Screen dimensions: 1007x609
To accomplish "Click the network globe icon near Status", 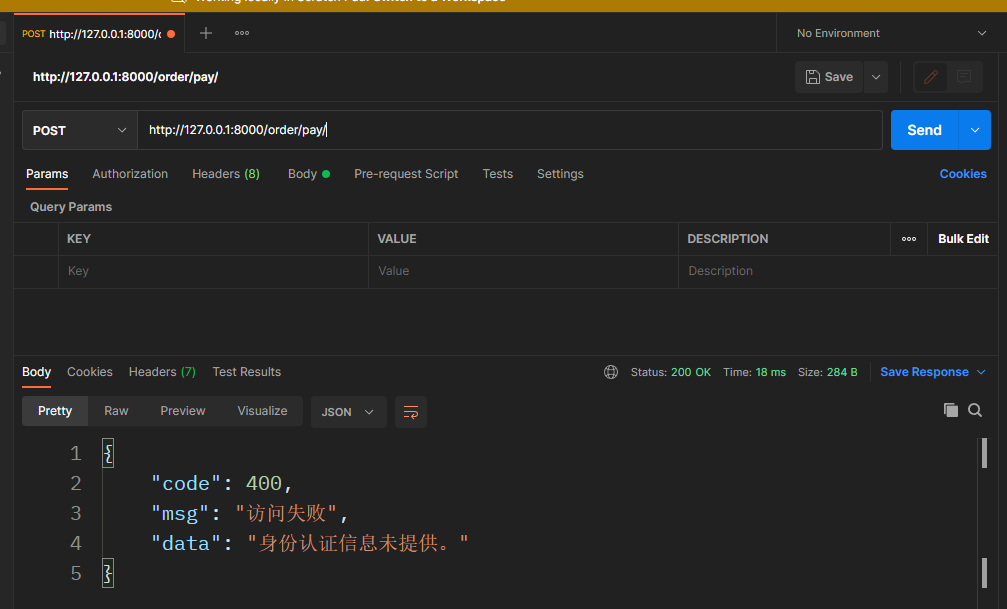I will (611, 372).
